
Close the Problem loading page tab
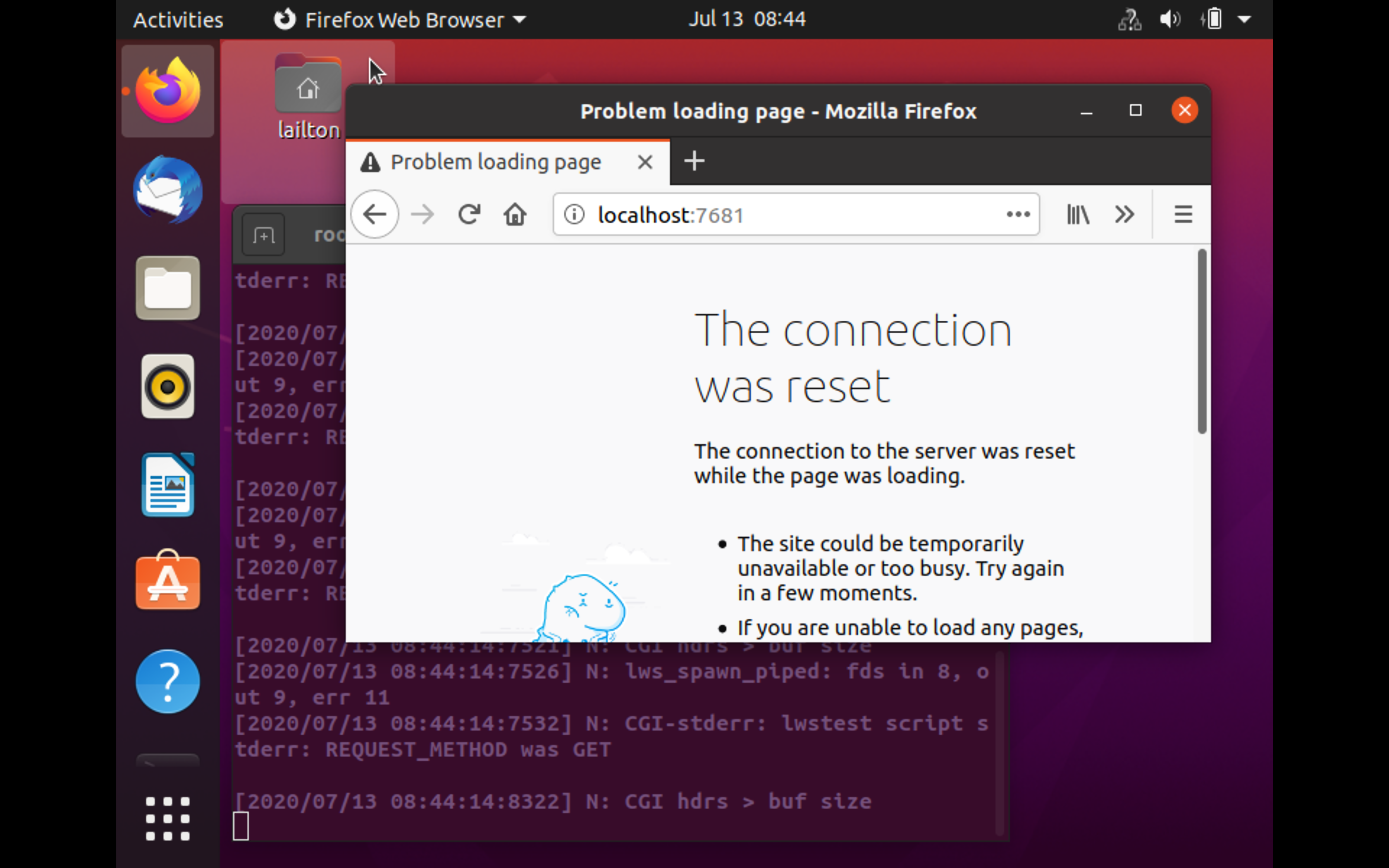[x=645, y=162]
